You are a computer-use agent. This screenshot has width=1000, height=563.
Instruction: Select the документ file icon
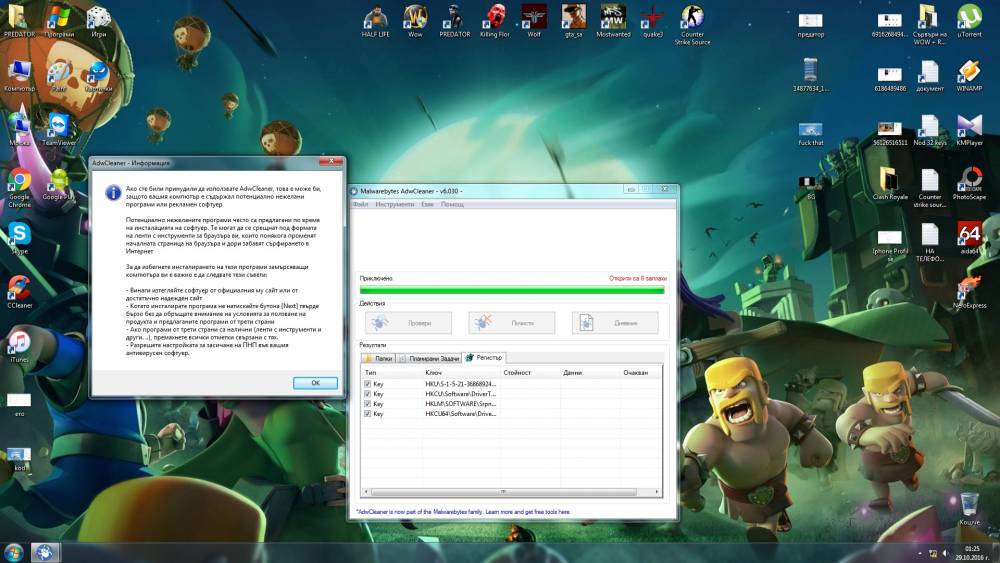(930, 75)
